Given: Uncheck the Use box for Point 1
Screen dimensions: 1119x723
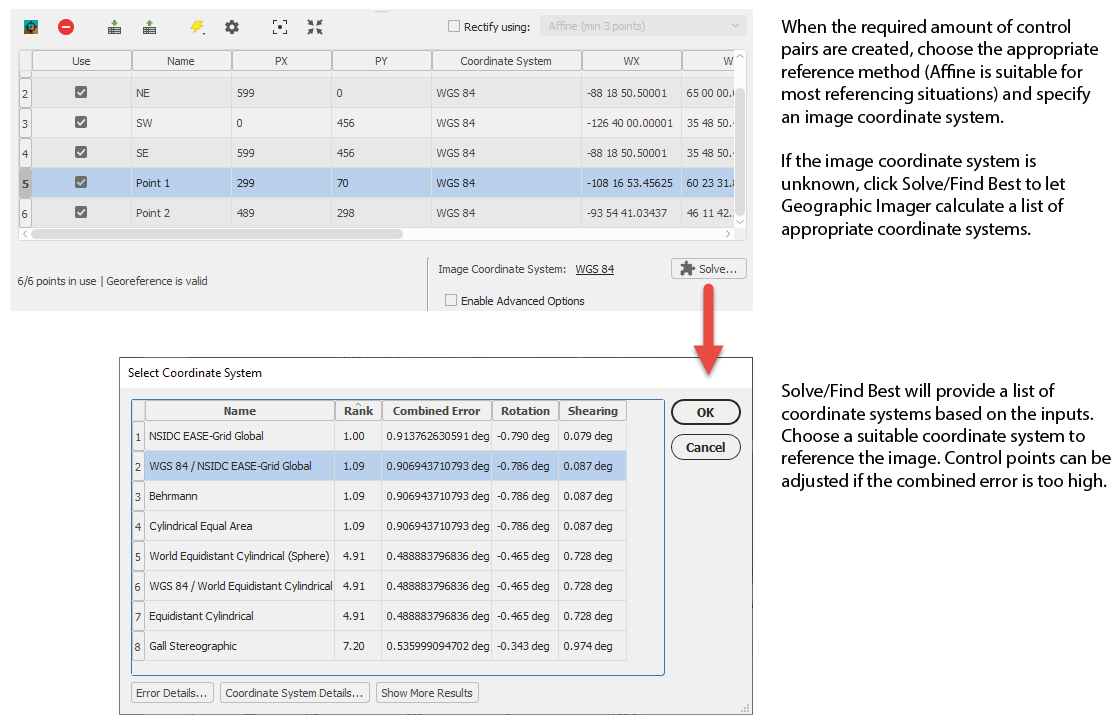Looking at the screenshot, I should [x=81, y=182].
